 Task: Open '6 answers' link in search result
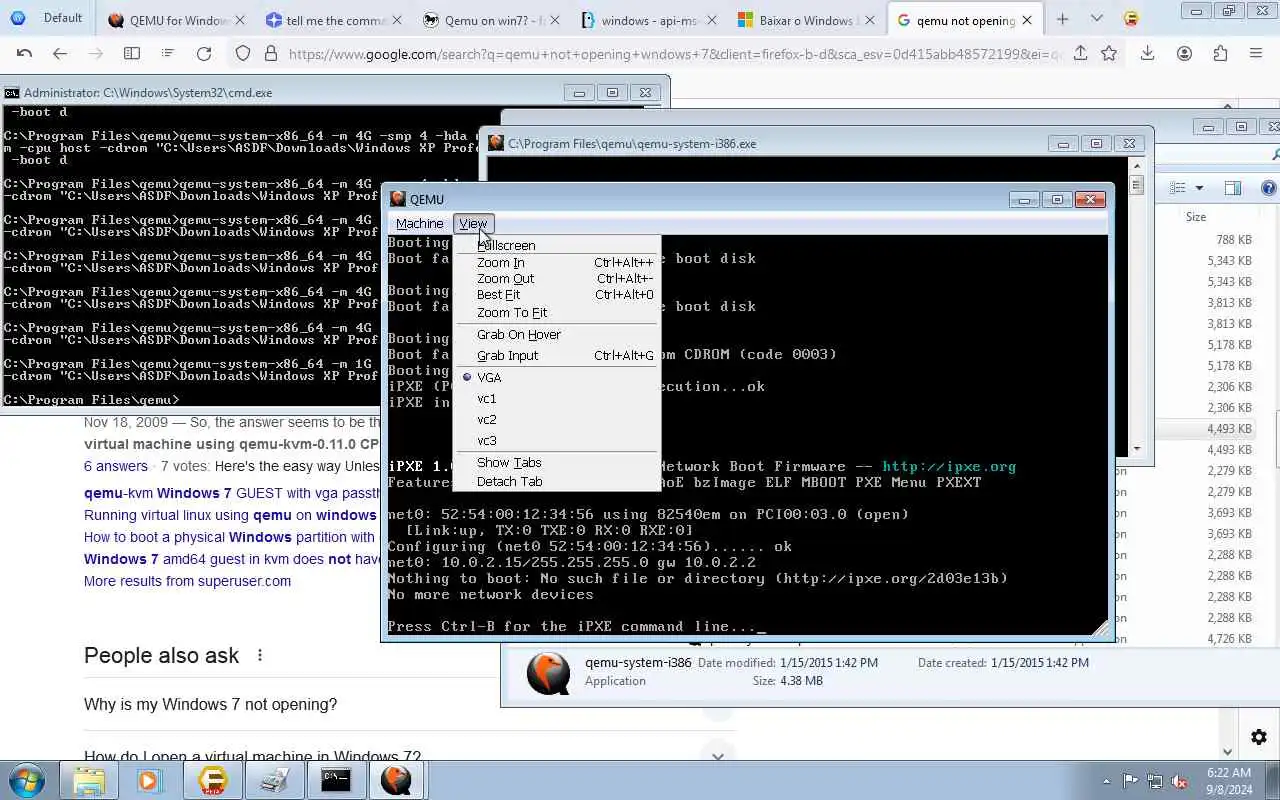(x=116, y=466)
